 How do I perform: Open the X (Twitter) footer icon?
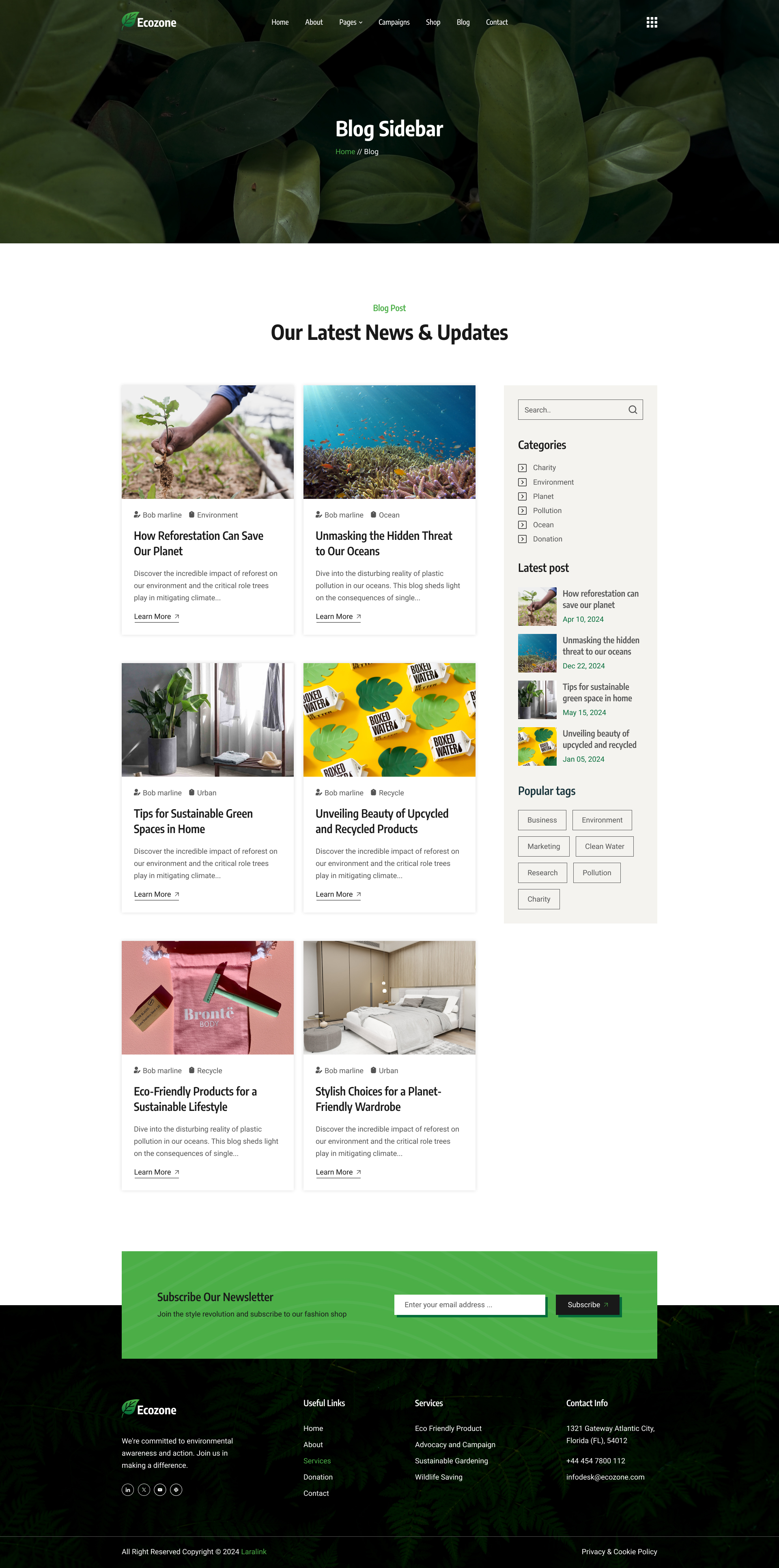[x=144, y=1489]
